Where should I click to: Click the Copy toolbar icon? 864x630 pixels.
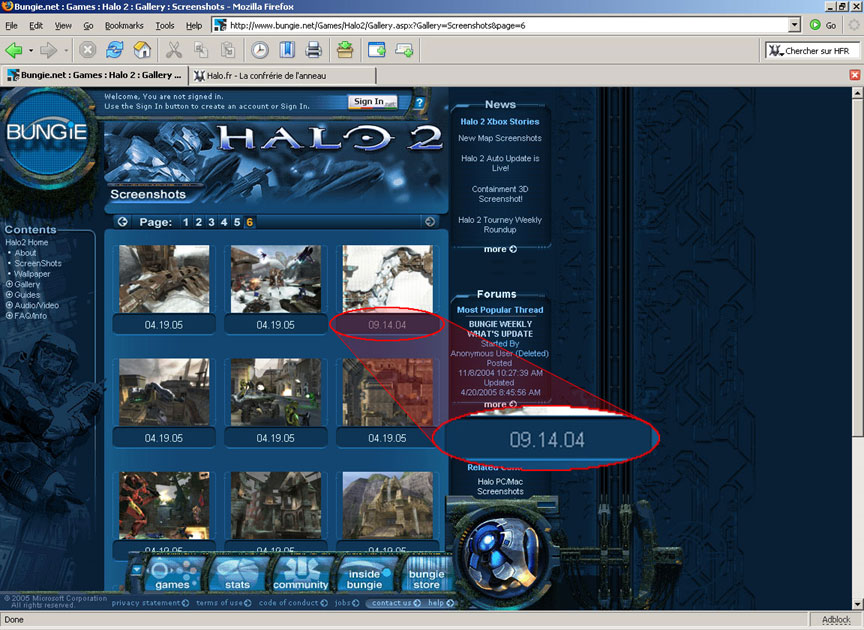pos(201,50)
